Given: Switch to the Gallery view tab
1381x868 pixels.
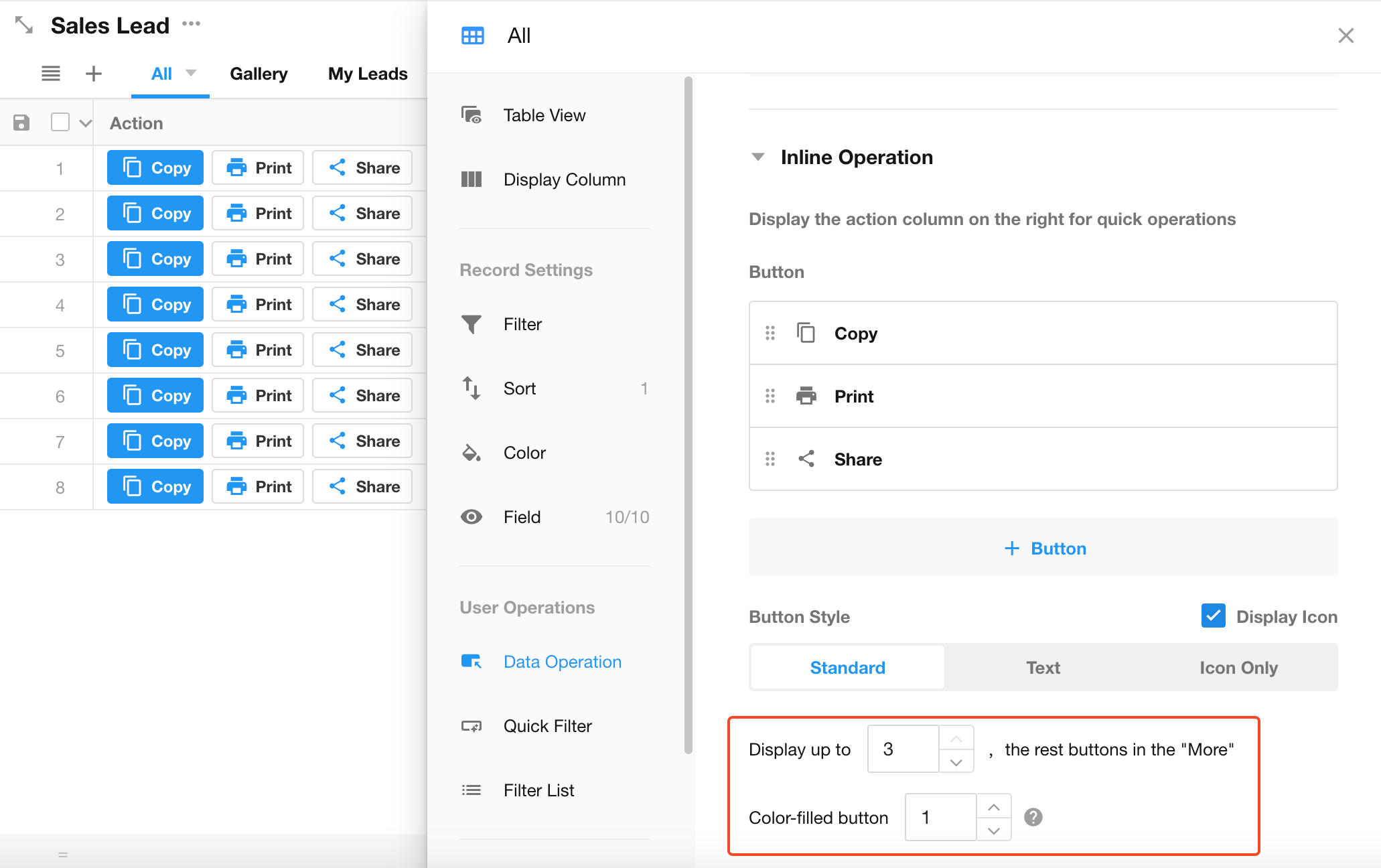Looking at the screenshot, I should [259, 74].
